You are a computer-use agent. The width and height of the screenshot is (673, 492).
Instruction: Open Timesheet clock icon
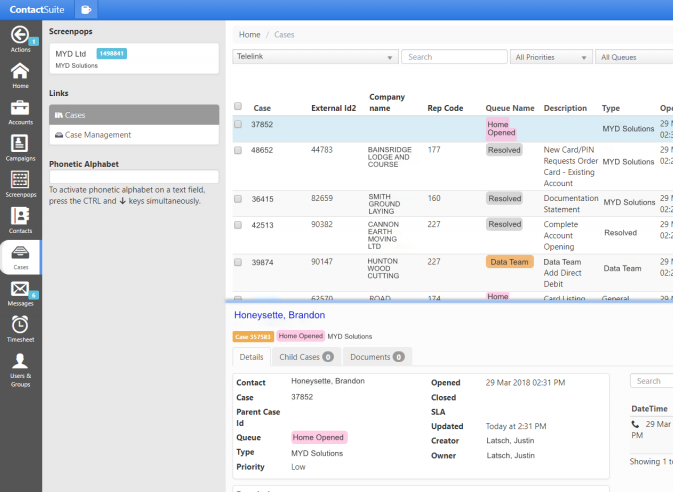20,325
